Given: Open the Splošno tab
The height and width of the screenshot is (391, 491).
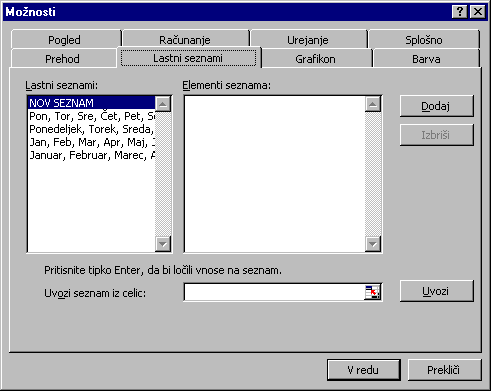Looking at the screenshot, I should click(x=424, y=40).
